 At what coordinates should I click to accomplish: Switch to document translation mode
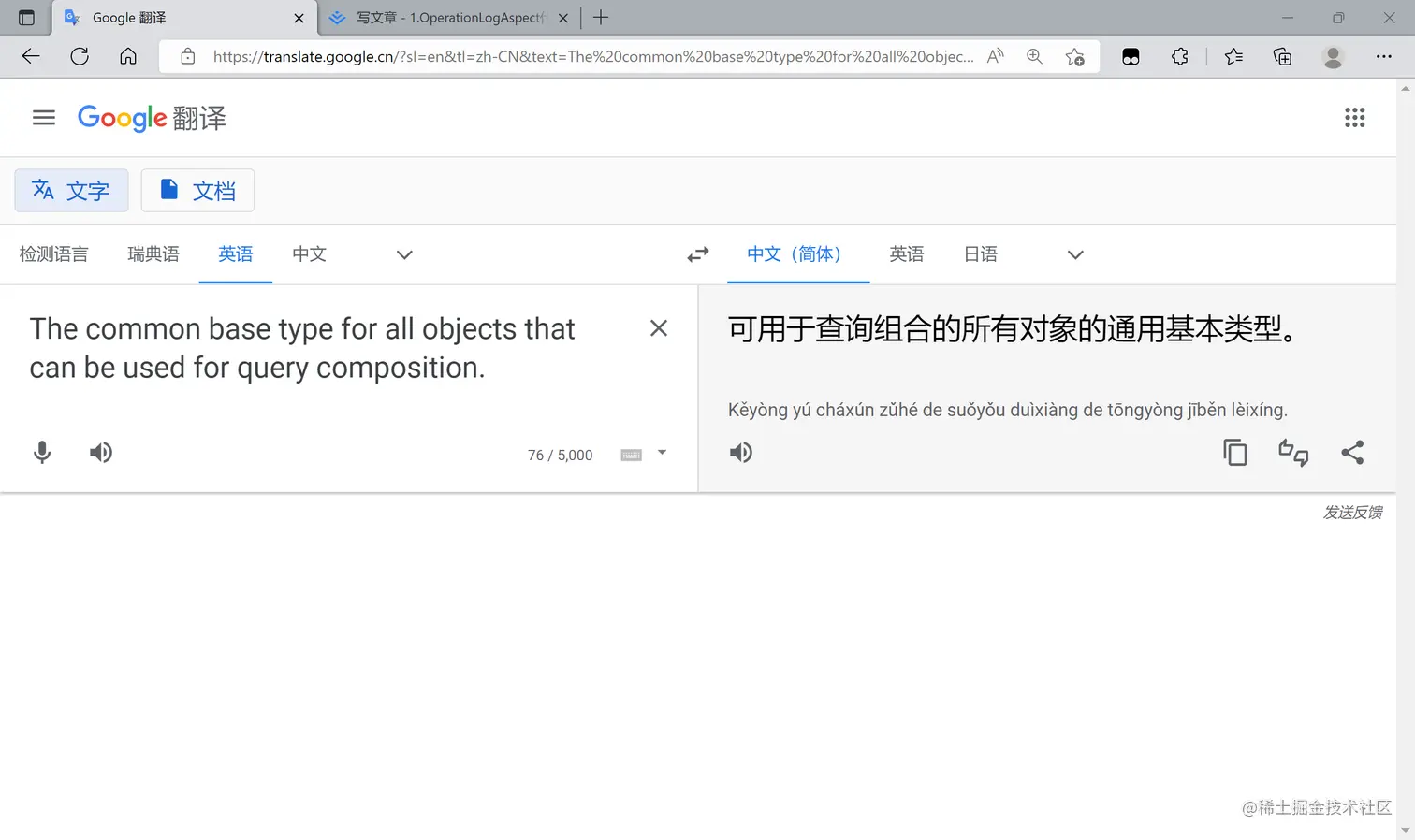pyautogui.click(x=197, y=191)
